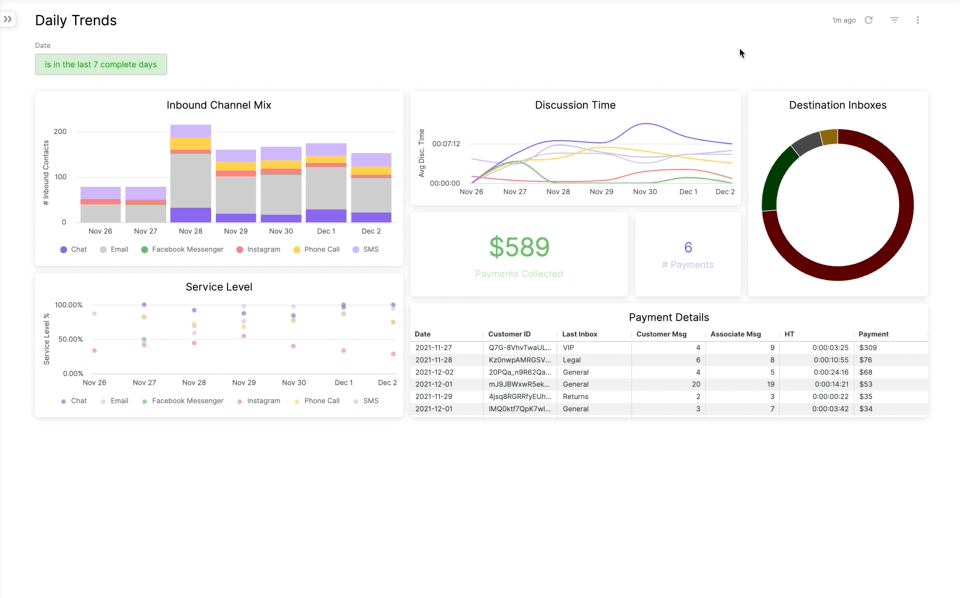This screenshot has width=960, height=598.
Task: Toggle Instagram series in Service Level legend
Action: tap(258, 401)
